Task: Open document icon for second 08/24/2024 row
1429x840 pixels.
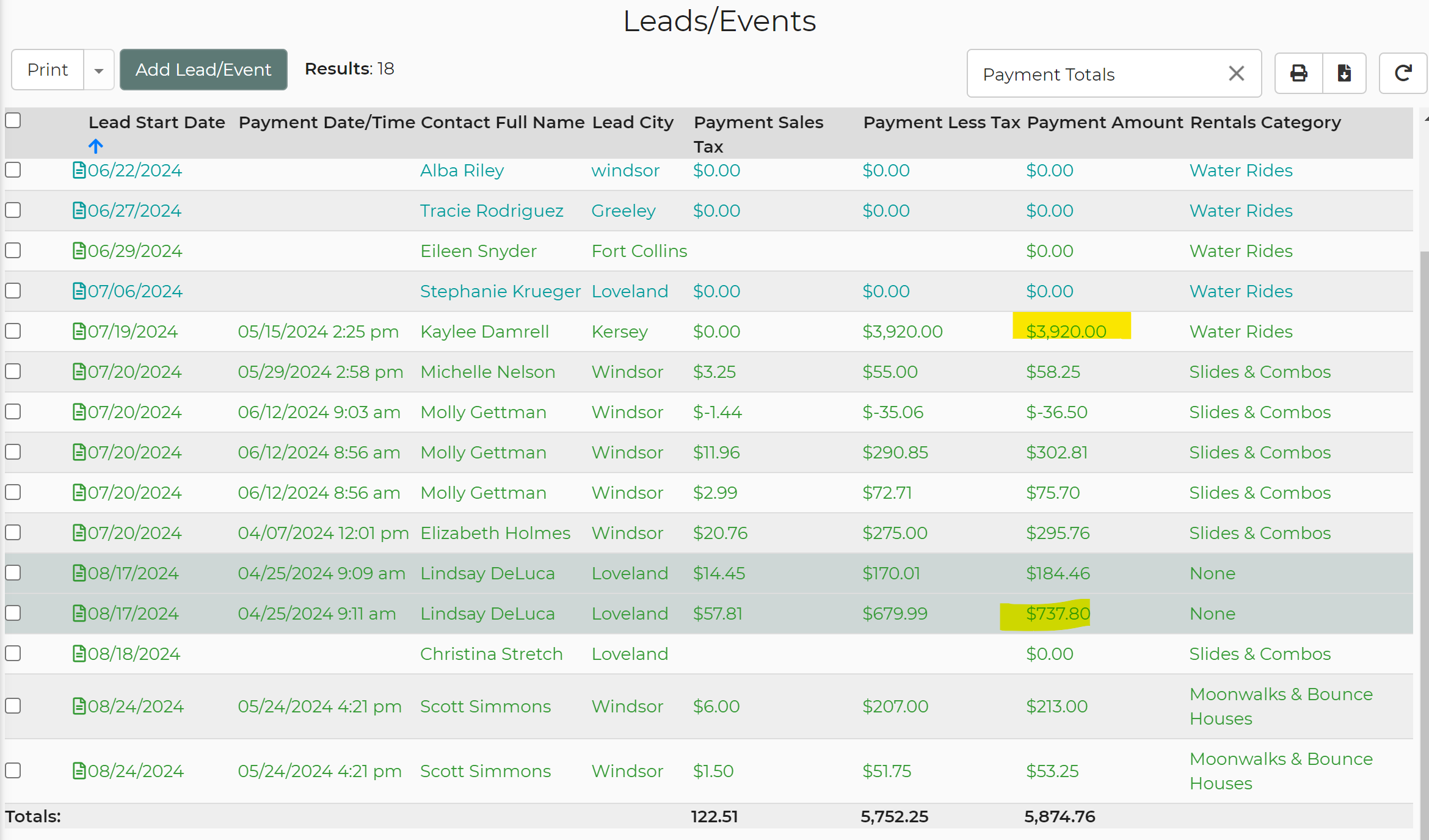Action: coord(79,771)
